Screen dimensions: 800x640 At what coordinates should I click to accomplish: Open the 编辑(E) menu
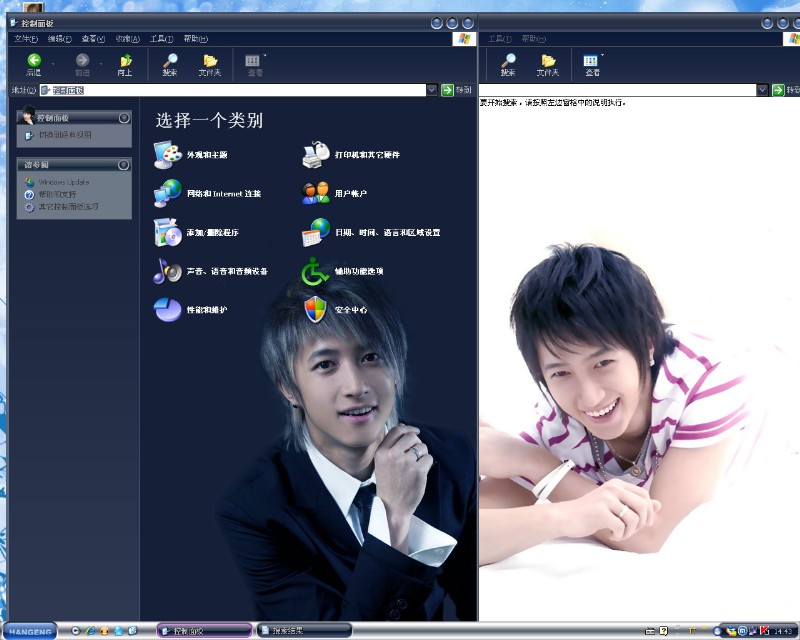pos(59,39)
